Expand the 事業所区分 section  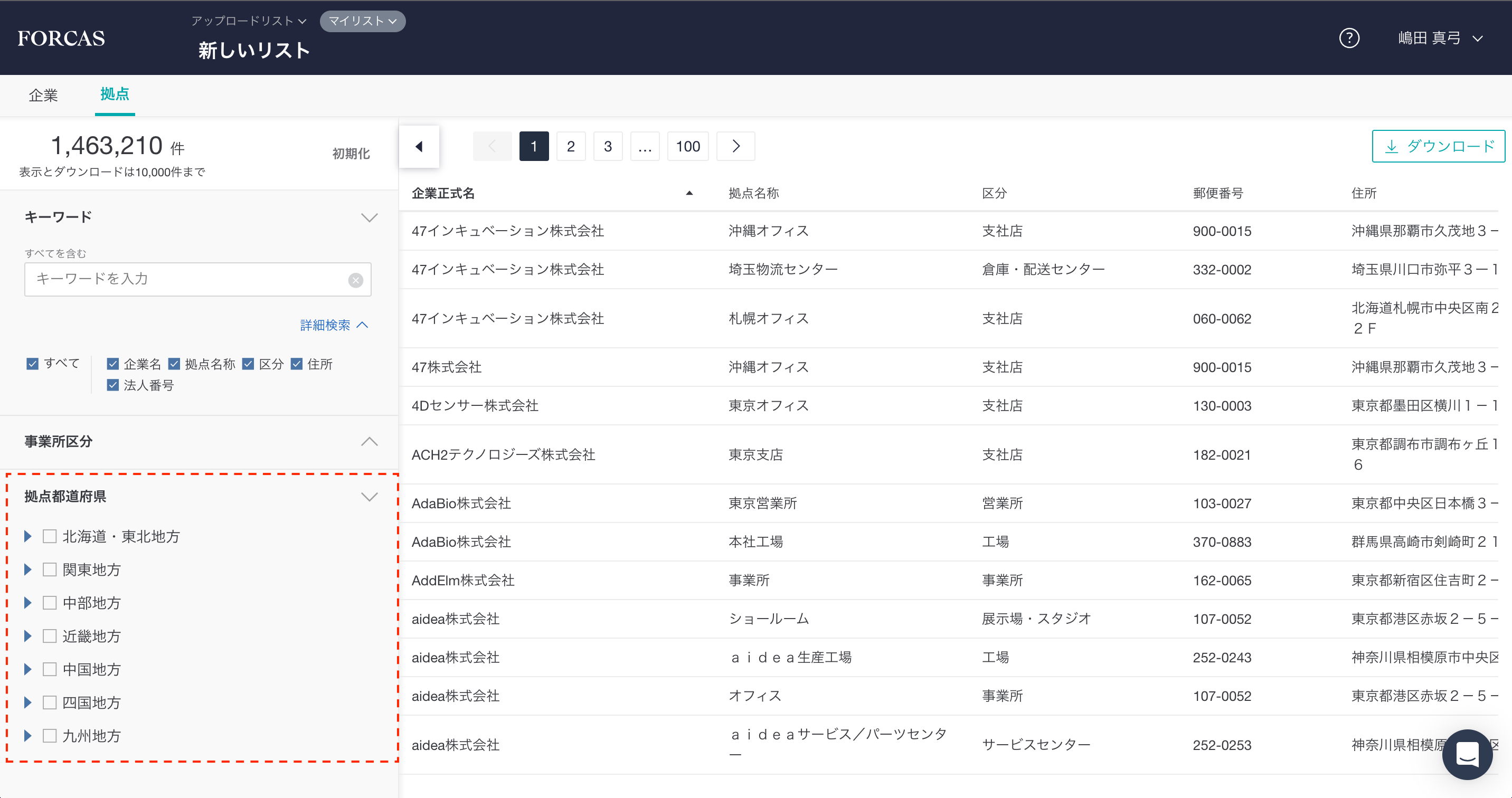pyautogui.click(x=369, y=442)
